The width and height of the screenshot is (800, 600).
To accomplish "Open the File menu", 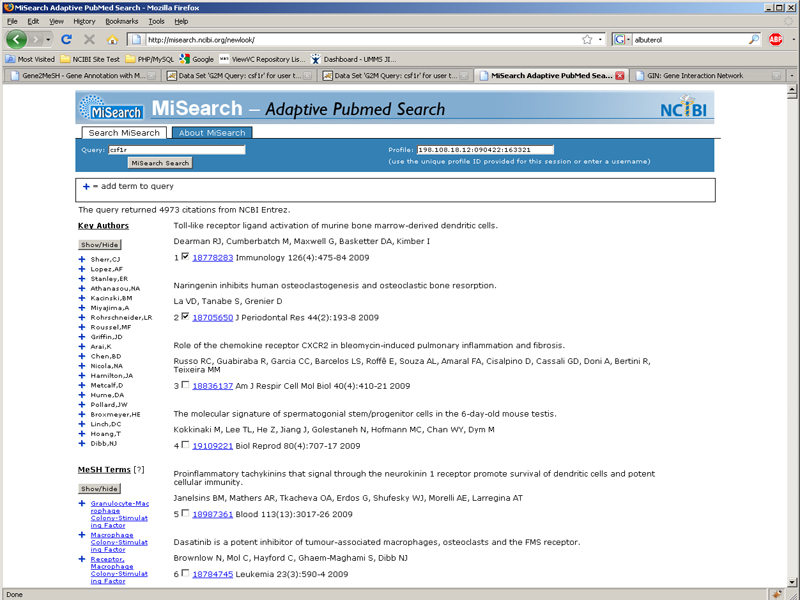I will (12, 21).
